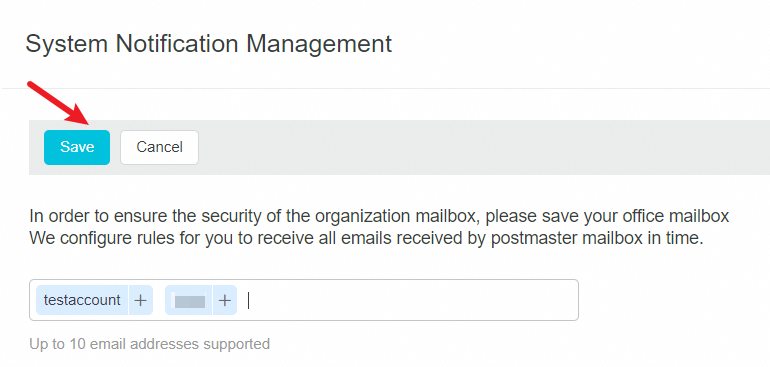Select the blurred recipient tag

click(189, 300)
